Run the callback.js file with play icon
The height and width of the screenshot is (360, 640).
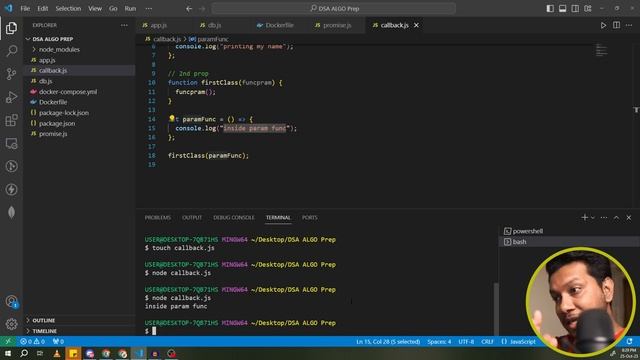pos(603,25)
